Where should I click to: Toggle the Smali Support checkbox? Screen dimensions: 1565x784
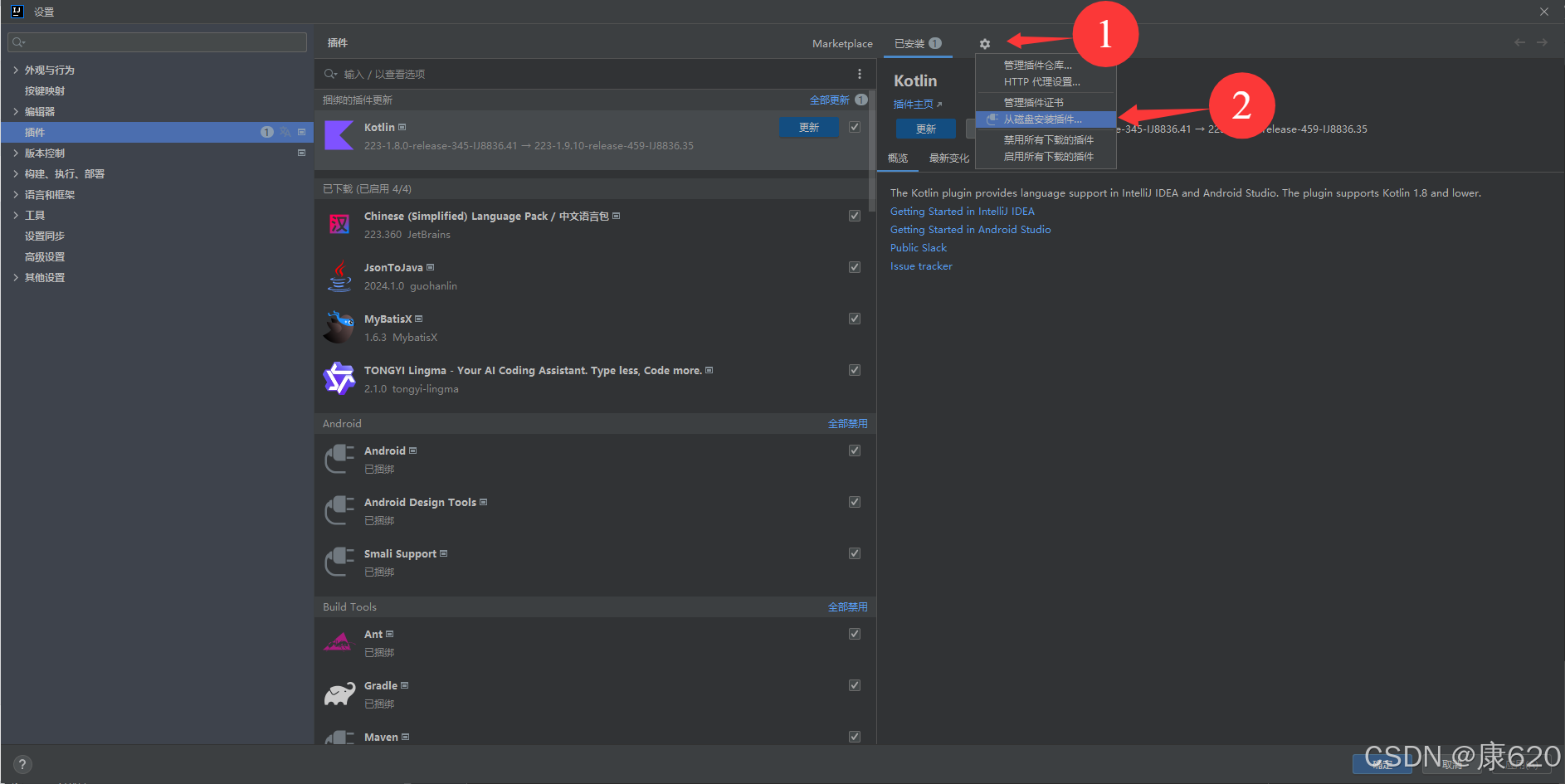click(855, 553)
